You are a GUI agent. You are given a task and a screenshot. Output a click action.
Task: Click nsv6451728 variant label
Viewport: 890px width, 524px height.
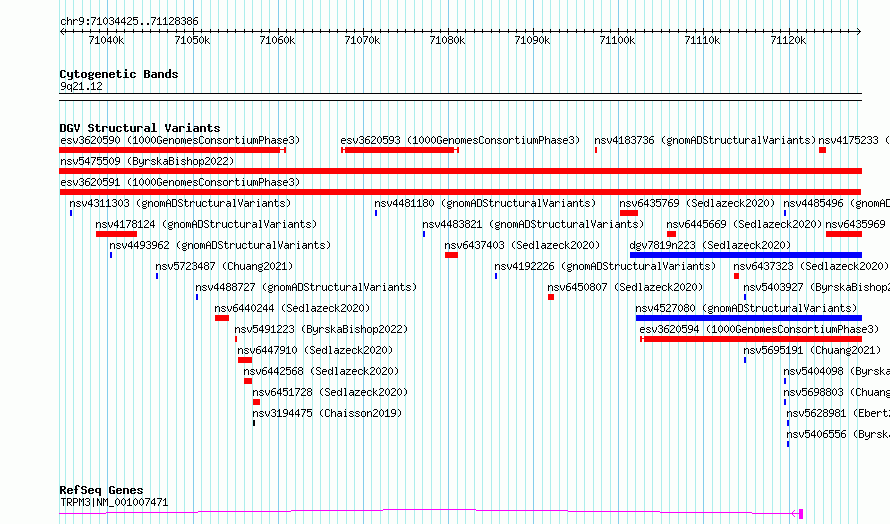pyautogui.click(x=330, y=392)
